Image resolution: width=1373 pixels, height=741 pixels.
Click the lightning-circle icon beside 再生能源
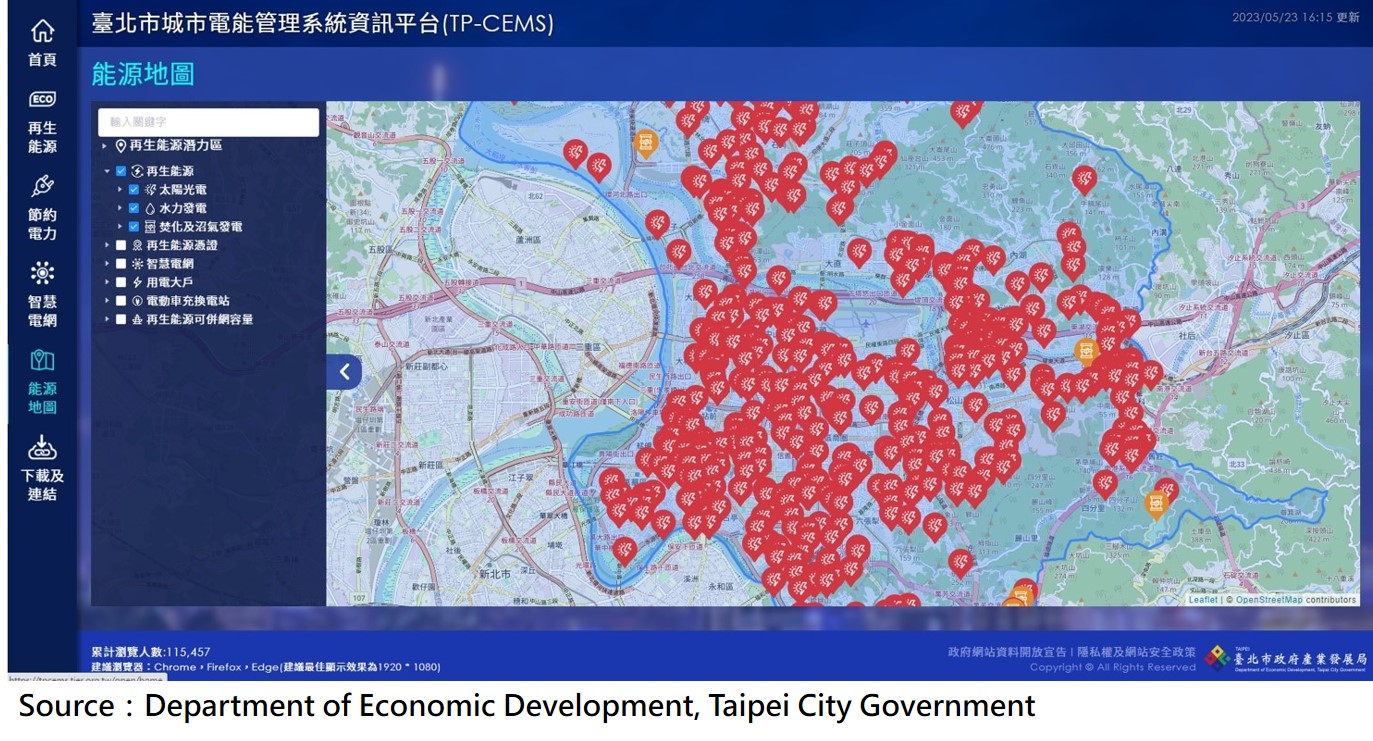click(138, 171)
